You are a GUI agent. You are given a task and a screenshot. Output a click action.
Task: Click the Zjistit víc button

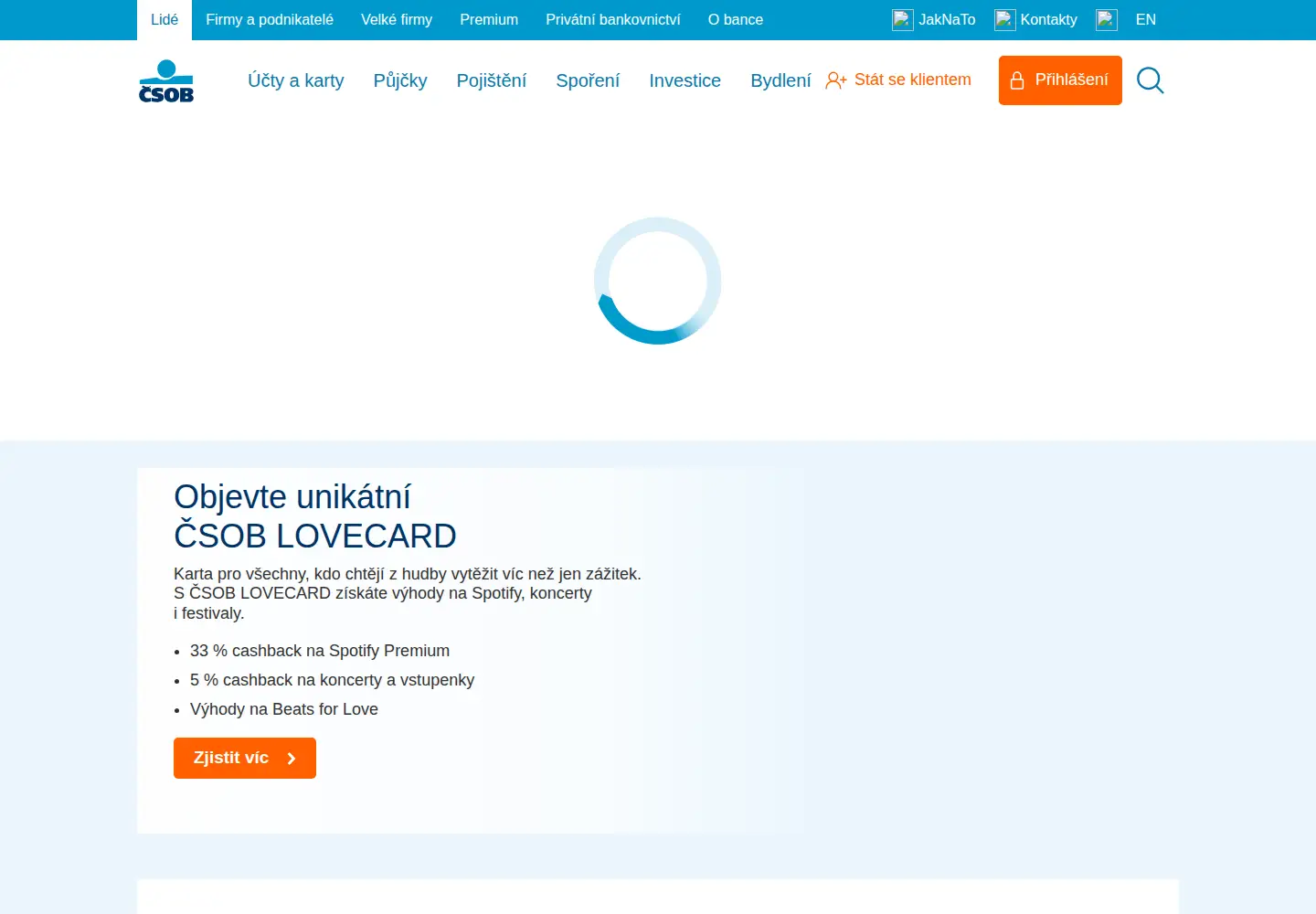point(245,759)
